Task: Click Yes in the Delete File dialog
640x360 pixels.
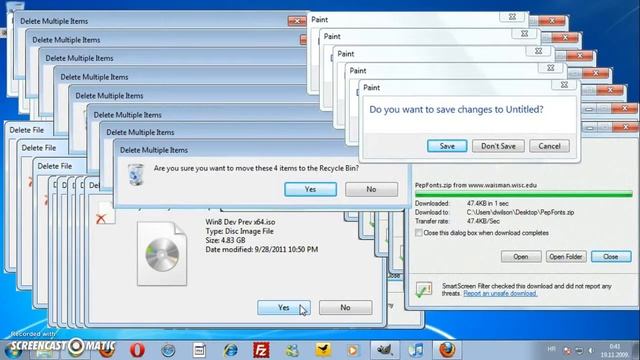Action: point(284,307)
